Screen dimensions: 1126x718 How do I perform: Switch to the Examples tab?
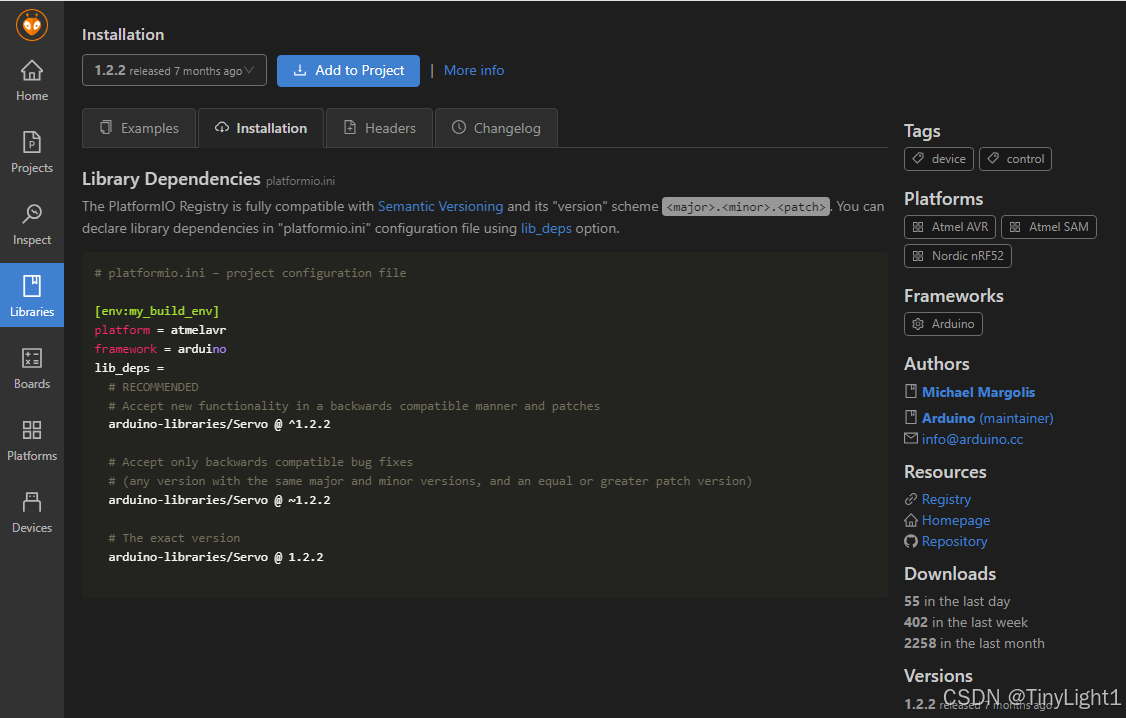[139, 128]
